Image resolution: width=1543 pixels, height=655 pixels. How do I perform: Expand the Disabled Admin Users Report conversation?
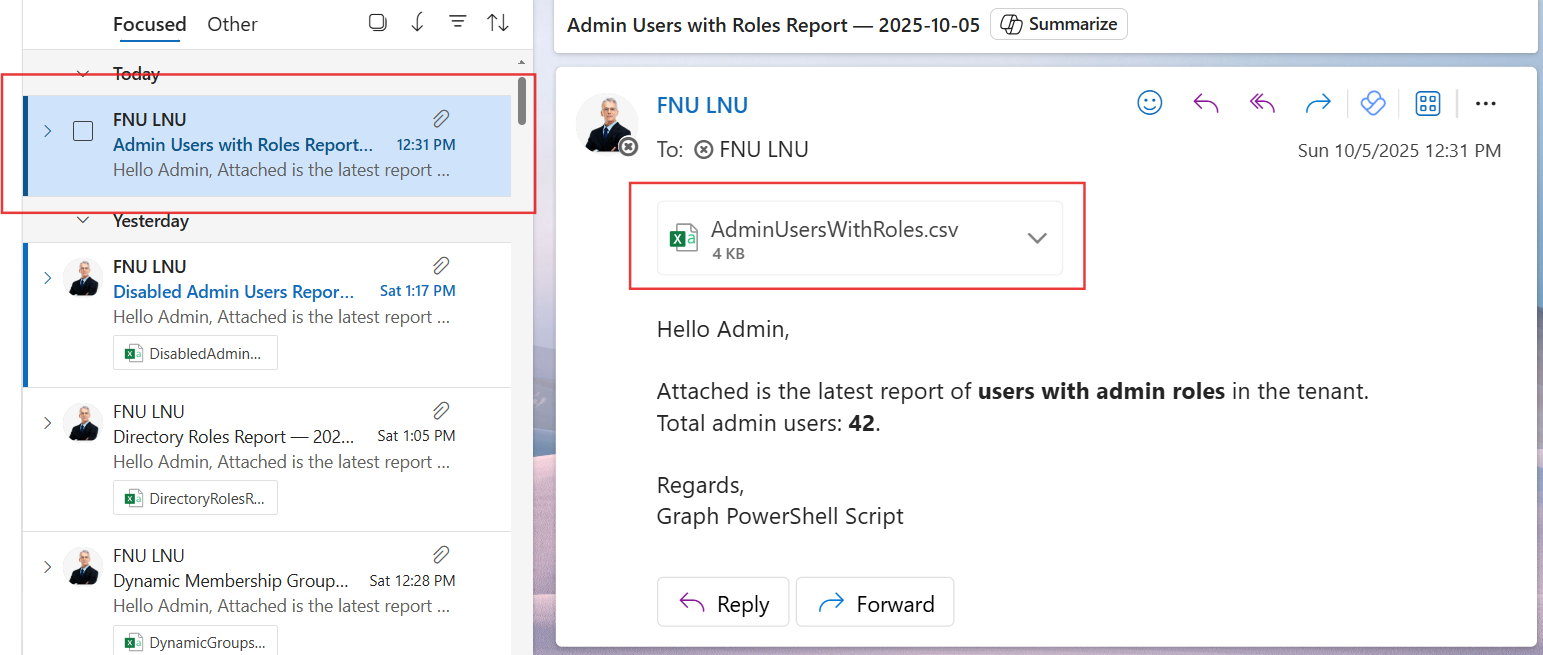click(x=47, y=278)
